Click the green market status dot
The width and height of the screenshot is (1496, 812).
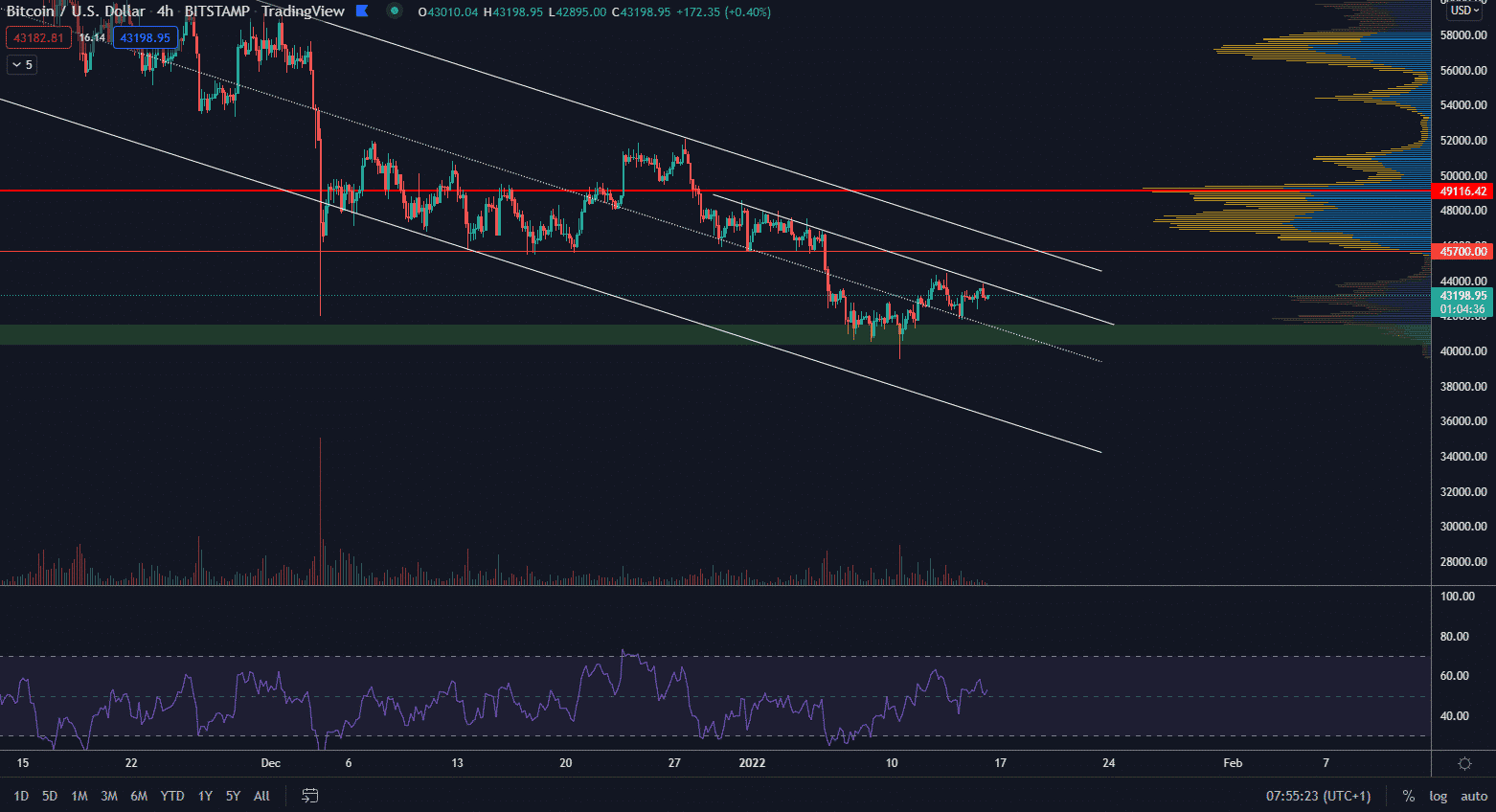395,11
